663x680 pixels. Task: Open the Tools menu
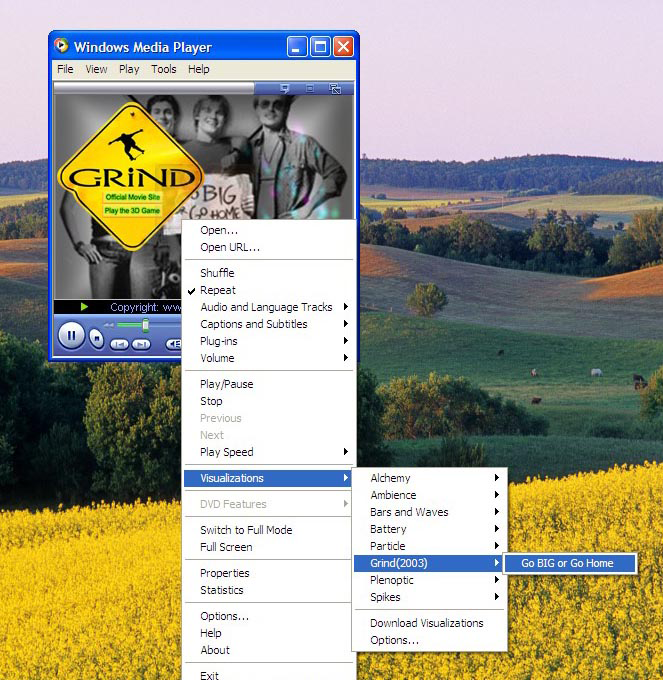click(x=163, y=69)
